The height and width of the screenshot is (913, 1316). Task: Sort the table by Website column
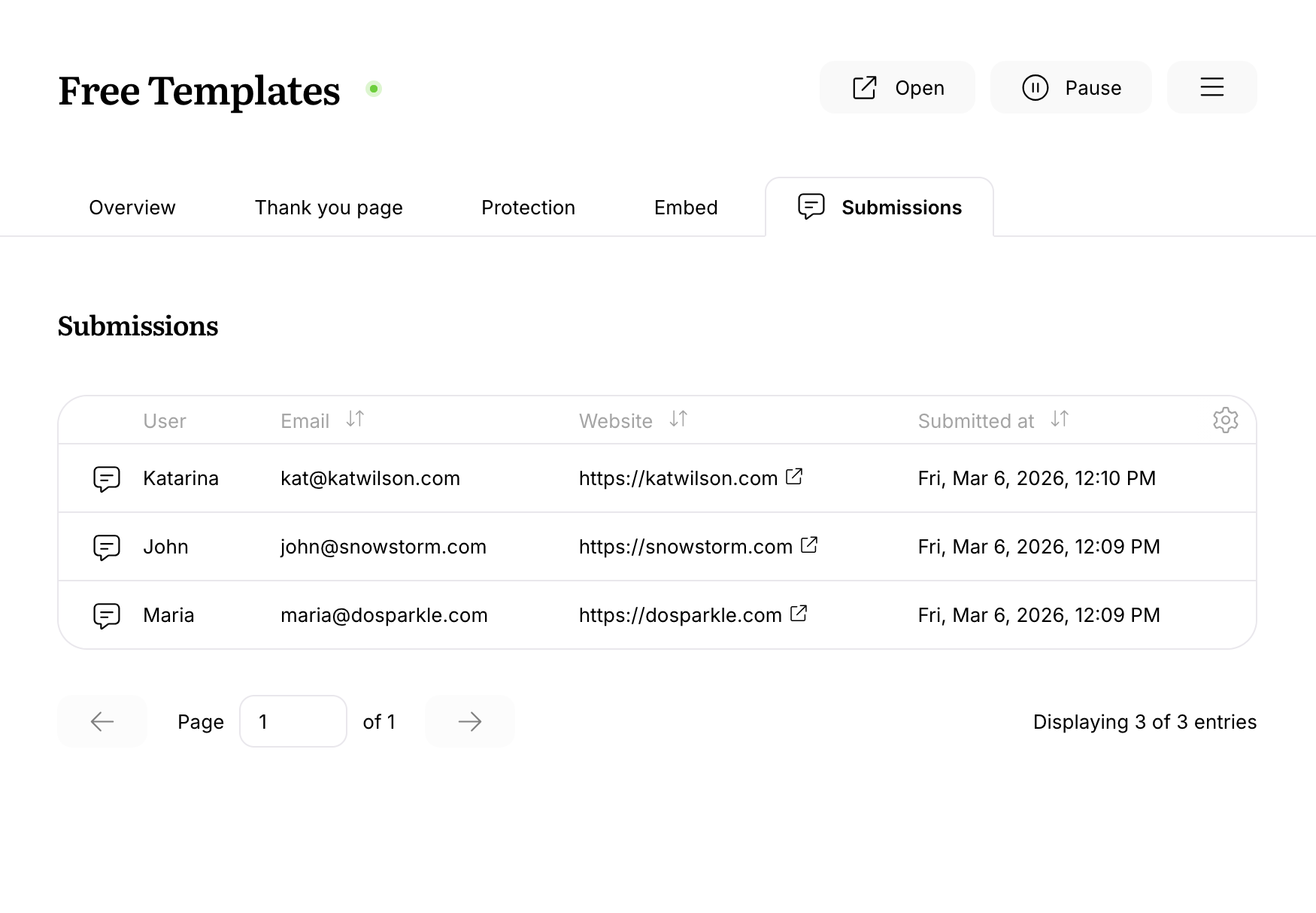pos(678,420)
